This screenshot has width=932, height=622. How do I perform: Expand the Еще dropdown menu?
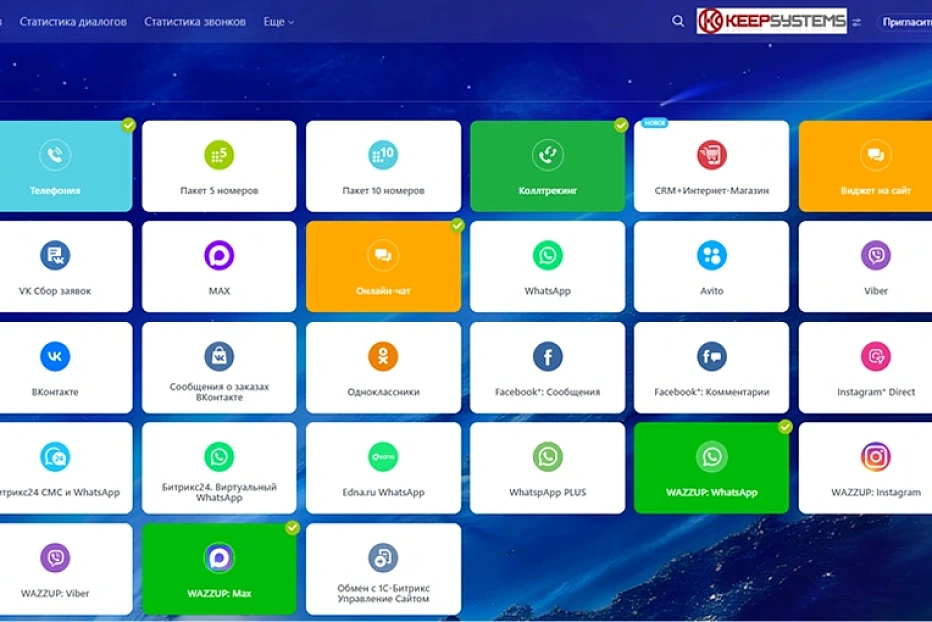(278, 22)
